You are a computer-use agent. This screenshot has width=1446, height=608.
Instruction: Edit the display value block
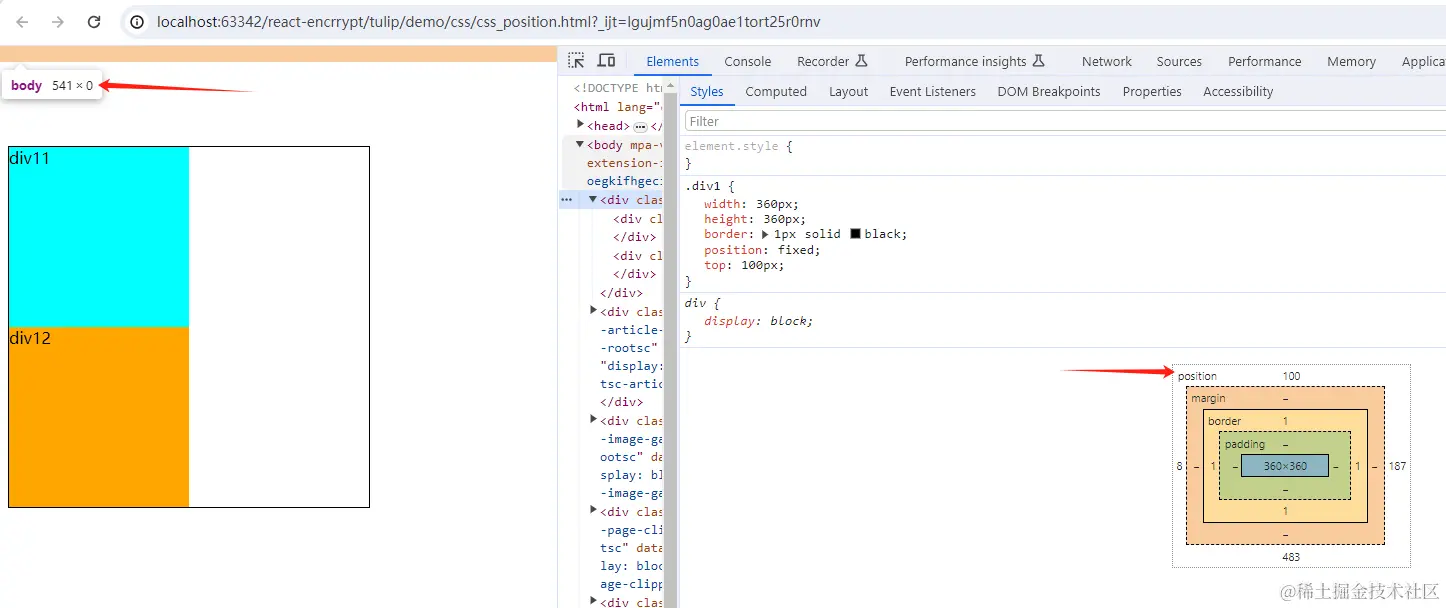click(x=790, y=321)
